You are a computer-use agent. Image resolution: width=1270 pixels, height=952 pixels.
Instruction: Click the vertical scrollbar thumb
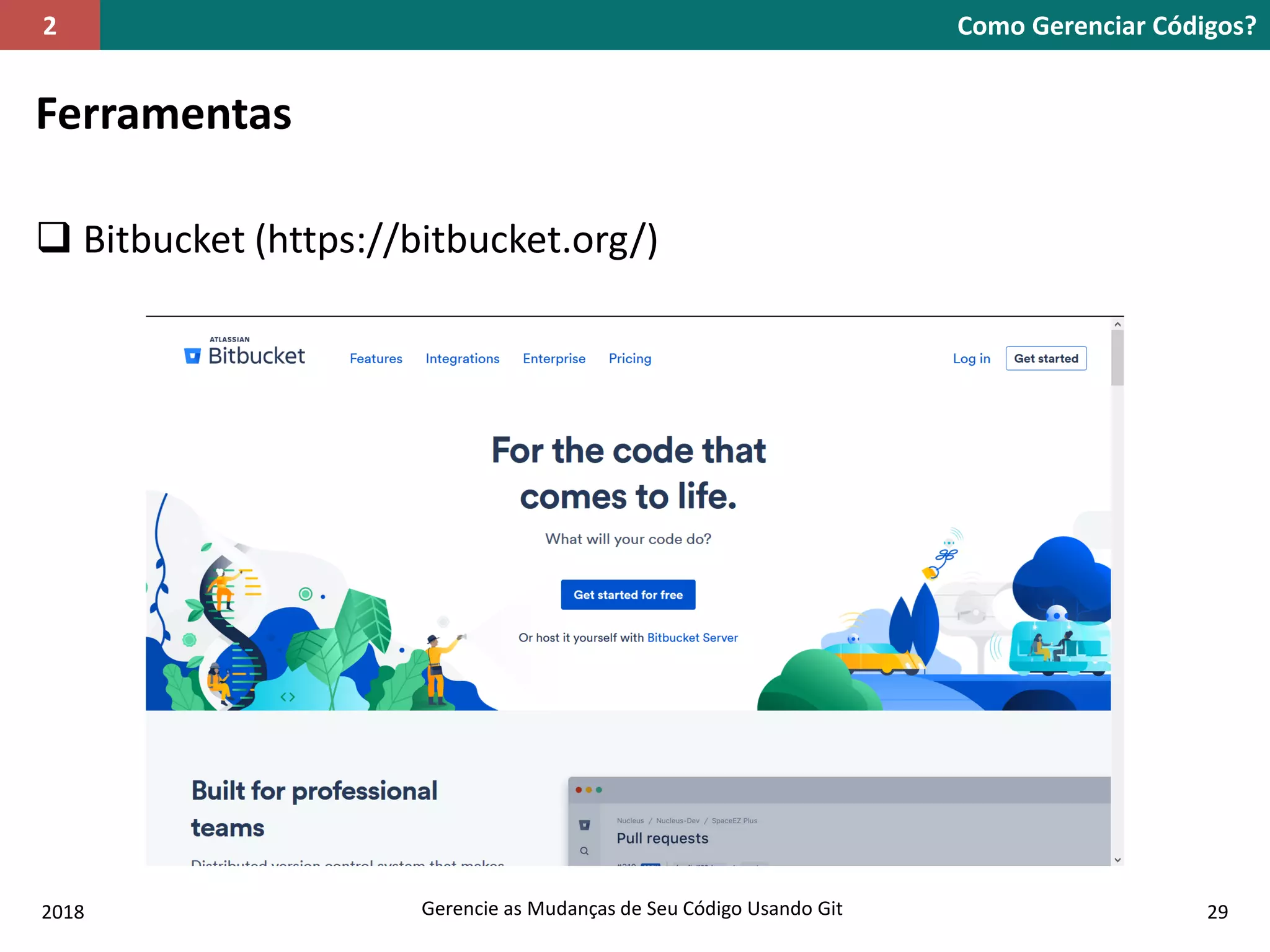[x=1117, y=358]
